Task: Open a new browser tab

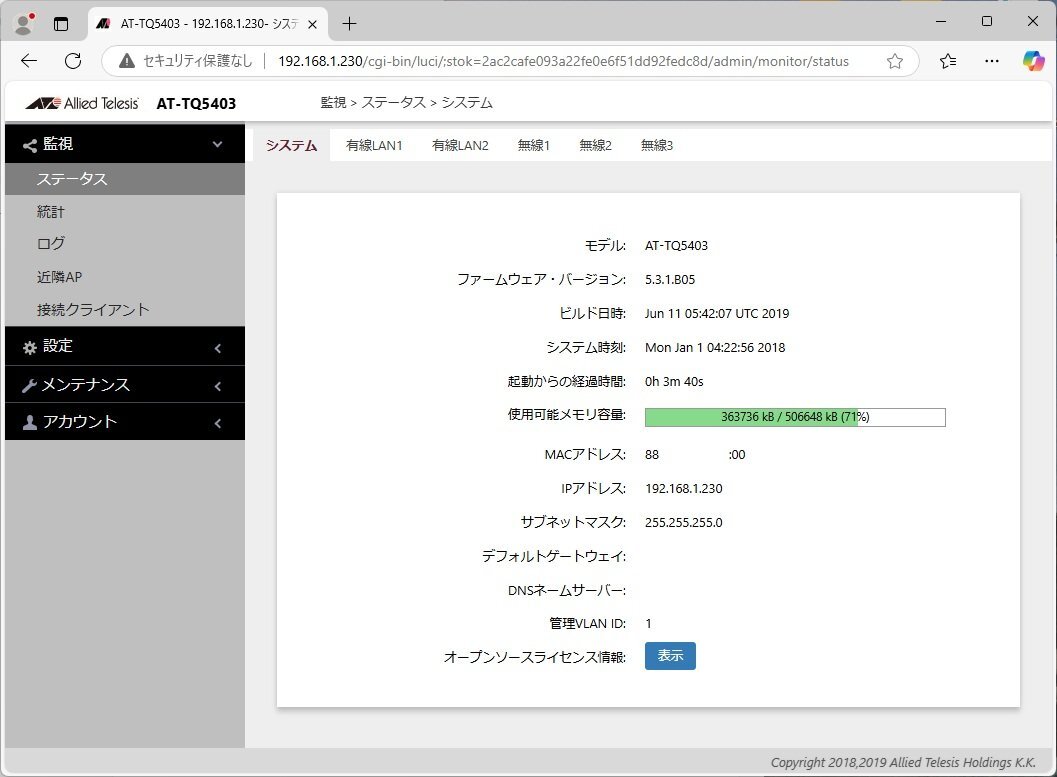Action: pyautogui.click(x=349, y=23)
